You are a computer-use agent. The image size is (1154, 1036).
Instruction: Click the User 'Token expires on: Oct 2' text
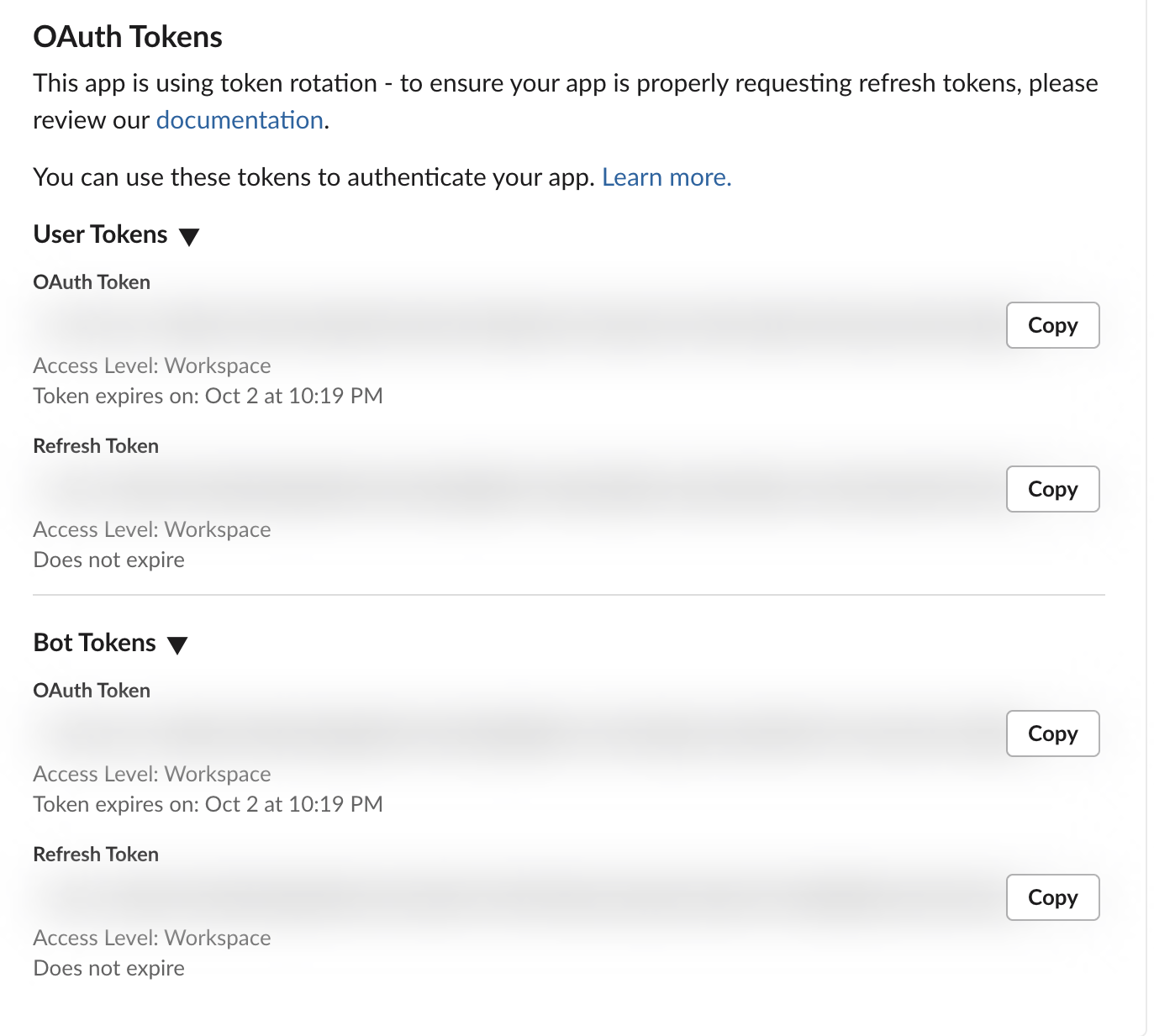click(x=208, y=396)
